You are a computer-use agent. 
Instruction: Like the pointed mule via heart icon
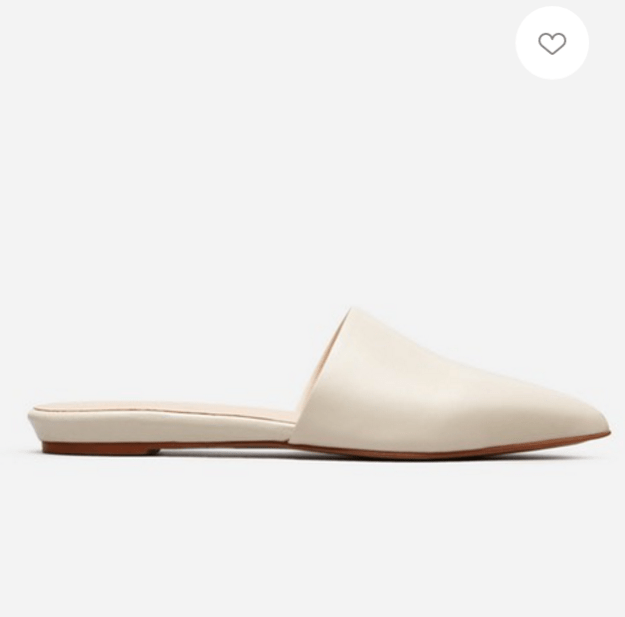pyautogui.click(x=552, y=43)
